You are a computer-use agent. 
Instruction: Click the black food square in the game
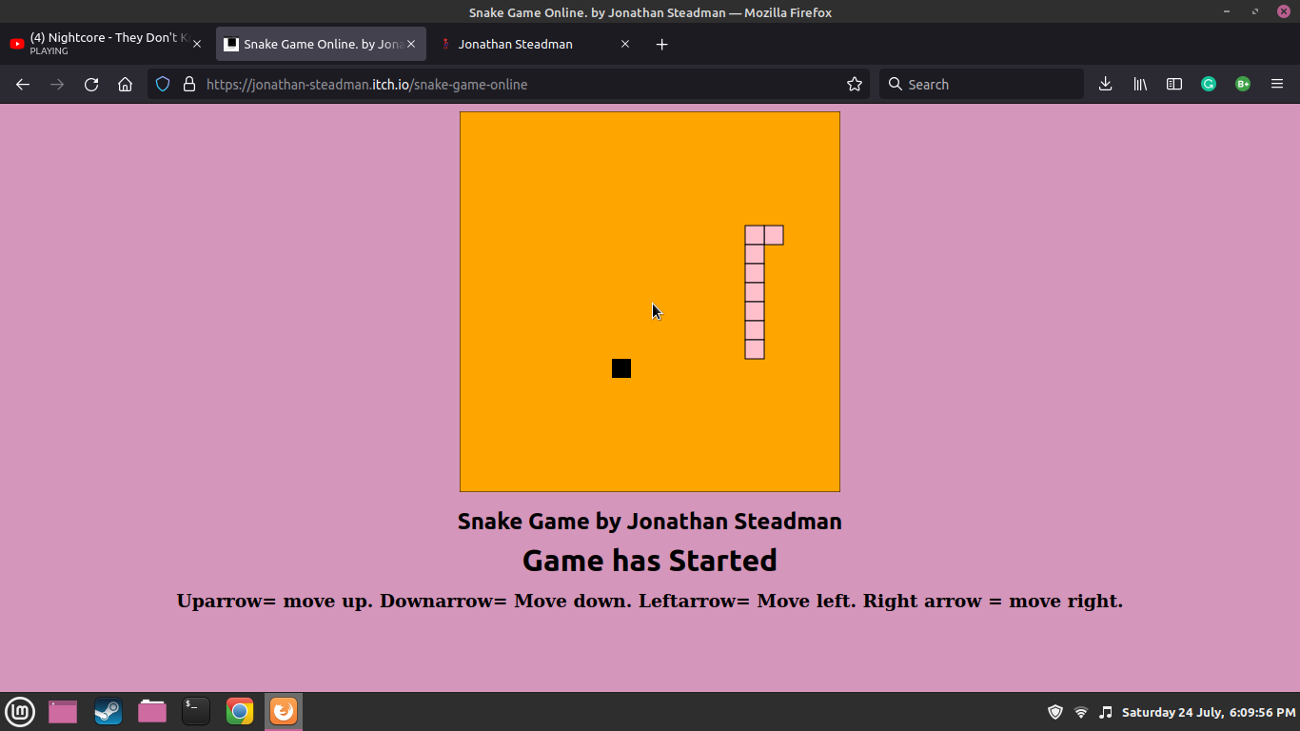click(x=621, y=368)
